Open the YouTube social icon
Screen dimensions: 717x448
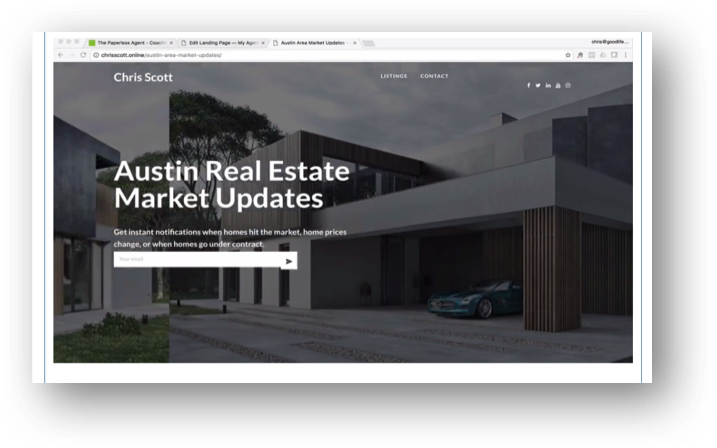coord(558,85)
